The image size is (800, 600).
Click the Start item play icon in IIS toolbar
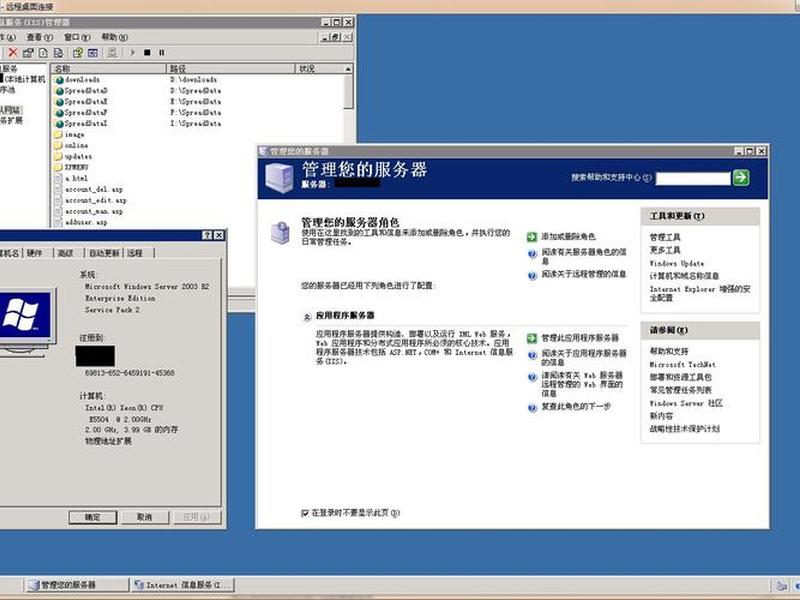pyautogui.click(x=133, y=53)
